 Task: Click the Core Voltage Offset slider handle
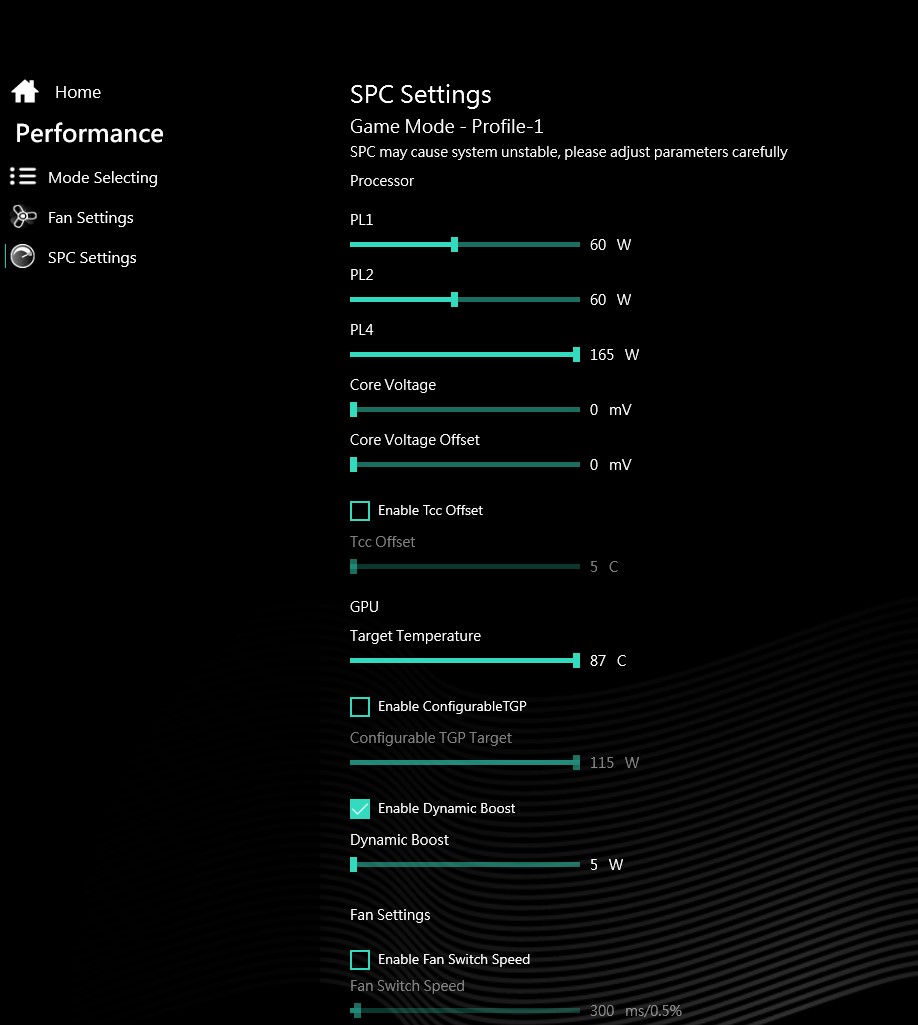[x=354, y=464]
